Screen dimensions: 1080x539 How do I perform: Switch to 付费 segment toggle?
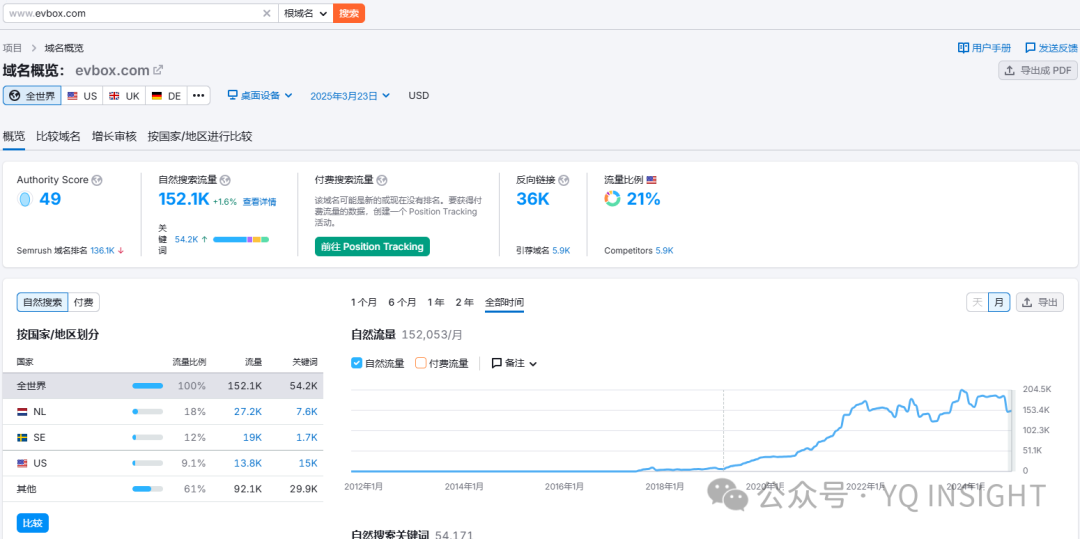(x=84, y=302)
